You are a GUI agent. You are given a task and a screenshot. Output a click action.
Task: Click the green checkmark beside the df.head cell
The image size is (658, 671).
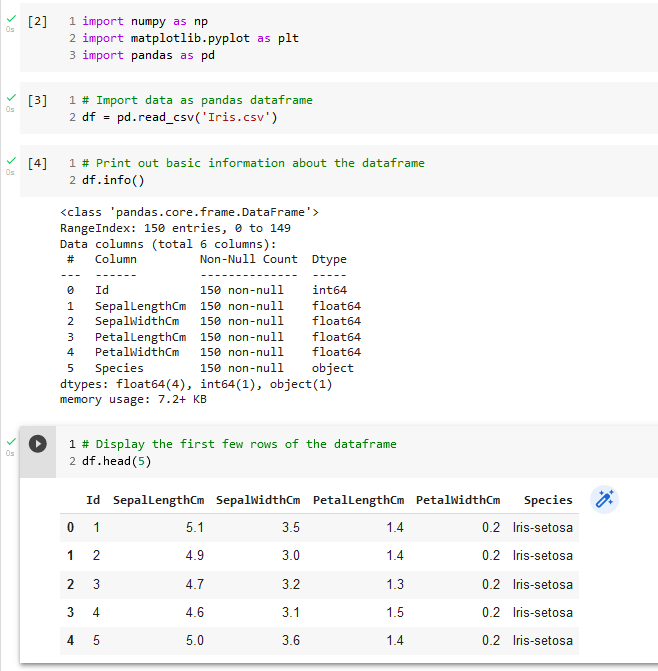point(11,441)
